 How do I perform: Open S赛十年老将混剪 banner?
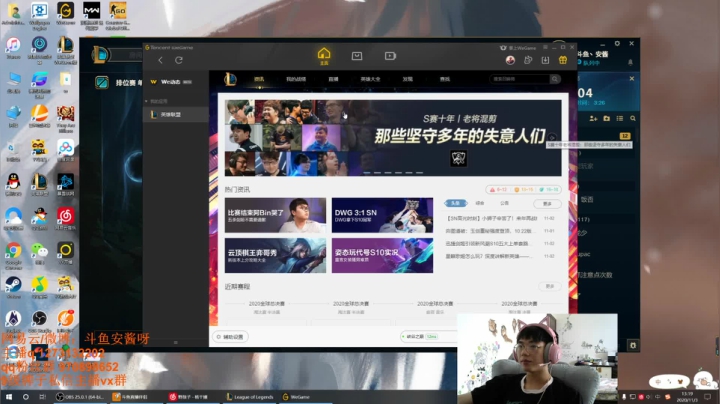point(393,138)
